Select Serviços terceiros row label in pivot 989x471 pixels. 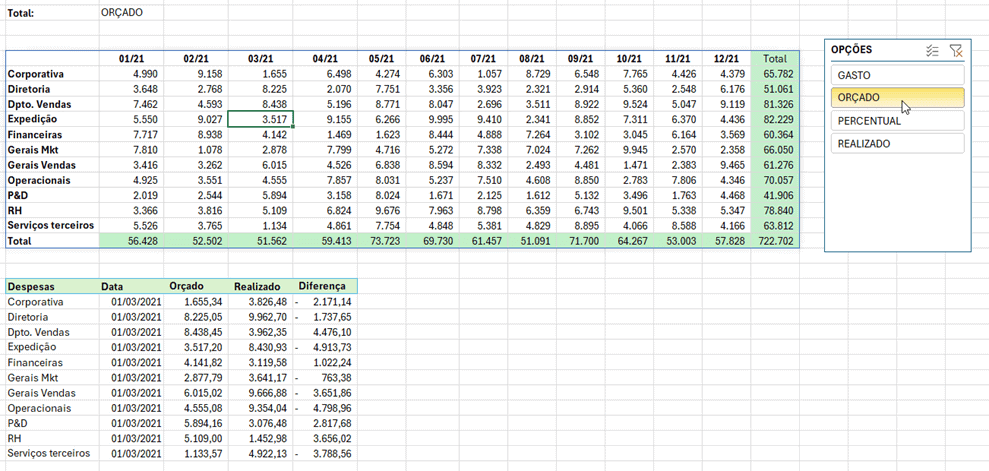point(52,225)
